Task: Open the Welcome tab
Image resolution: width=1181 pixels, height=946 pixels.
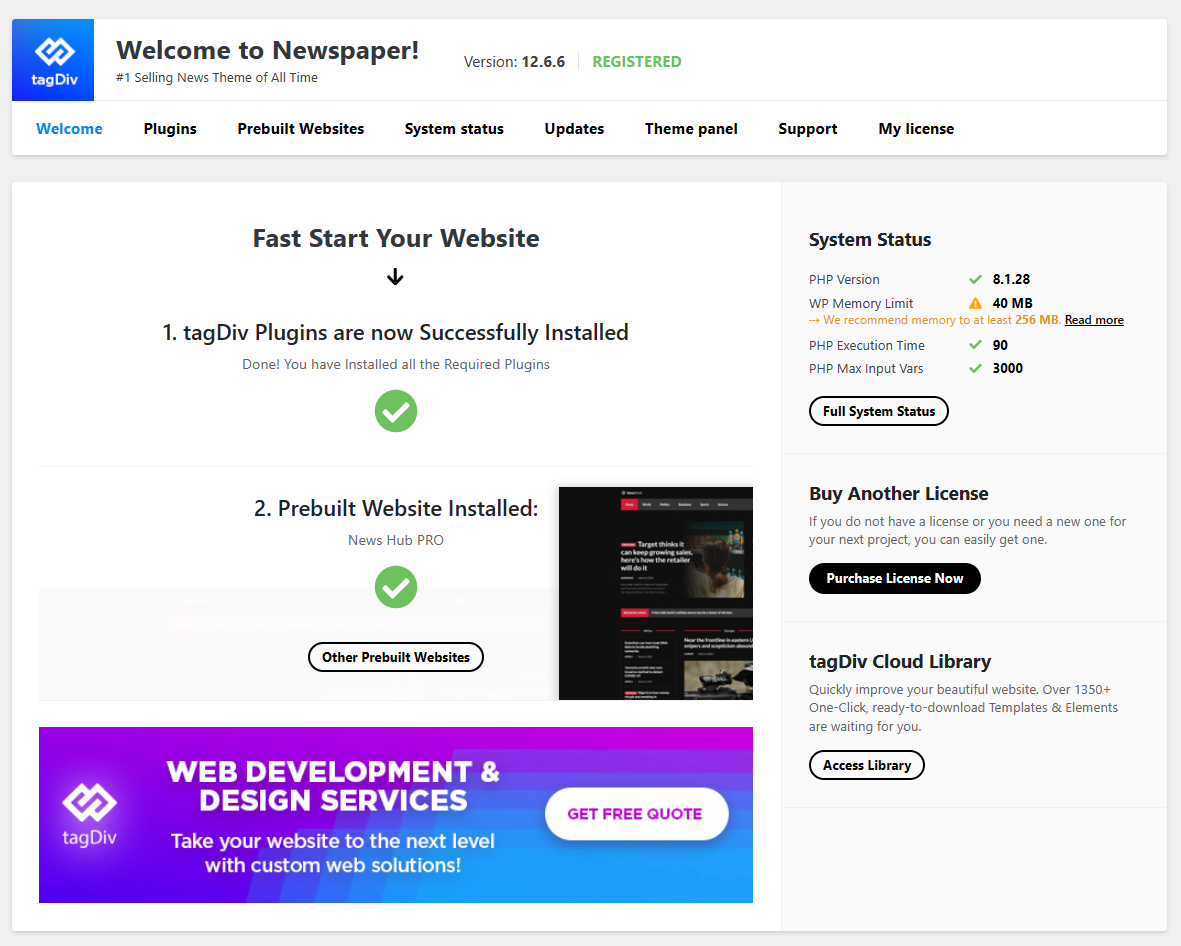Action: coord(69,129)
